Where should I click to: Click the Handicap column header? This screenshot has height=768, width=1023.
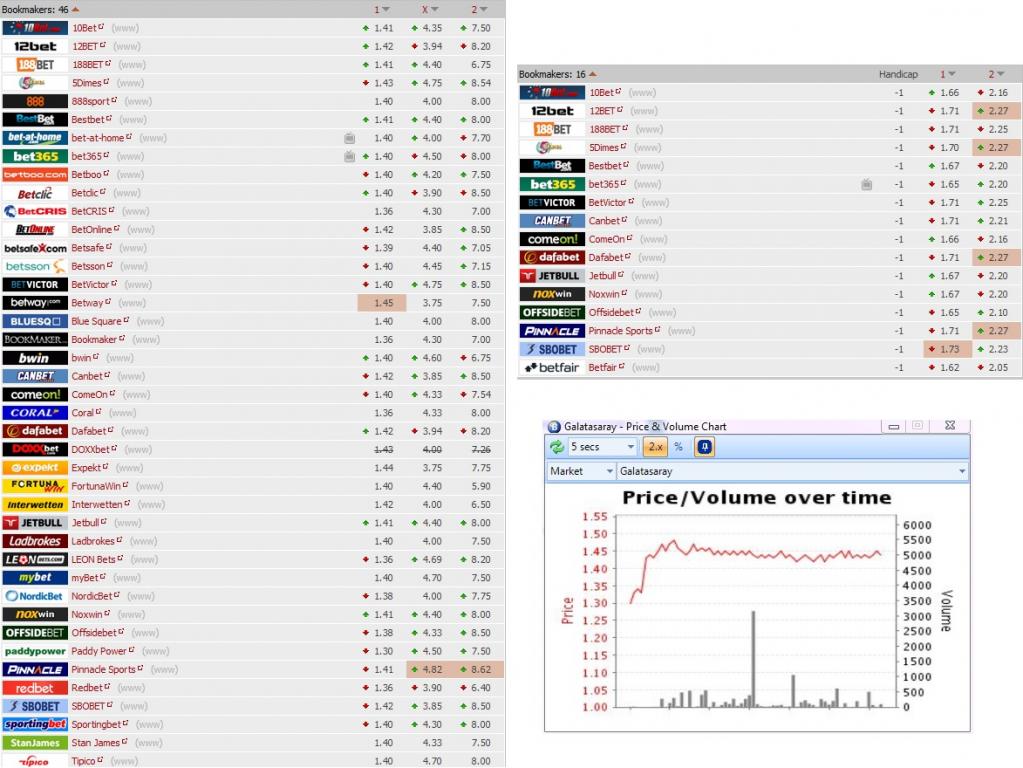[x=898, y=74]
